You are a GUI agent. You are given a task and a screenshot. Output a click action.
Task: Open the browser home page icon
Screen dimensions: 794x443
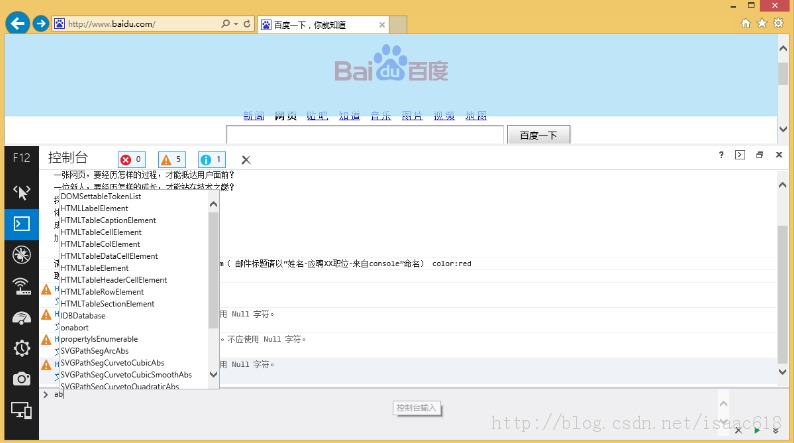(x=745, y=23)
